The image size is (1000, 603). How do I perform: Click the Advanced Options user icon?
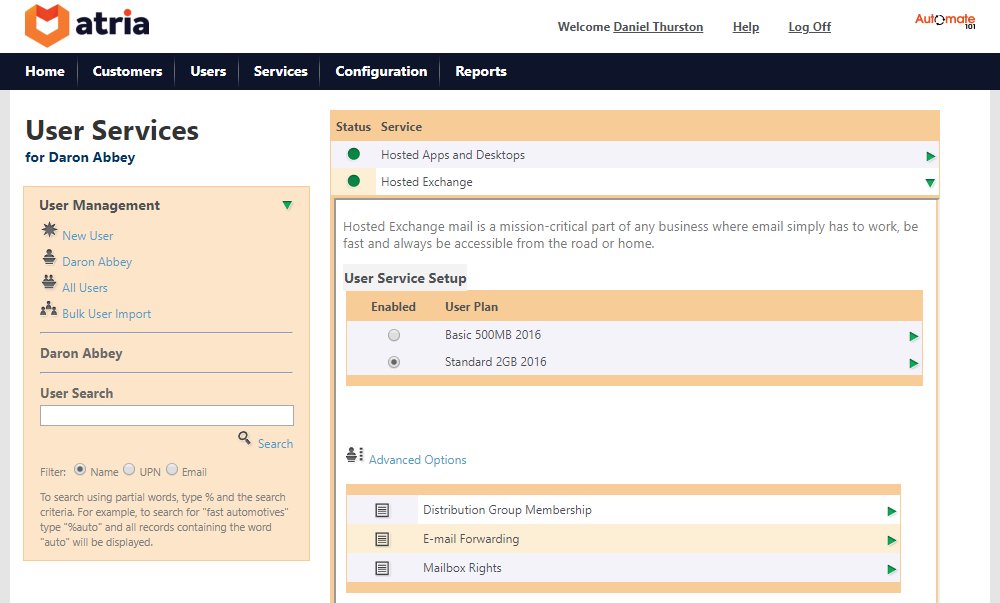[355, 454]
